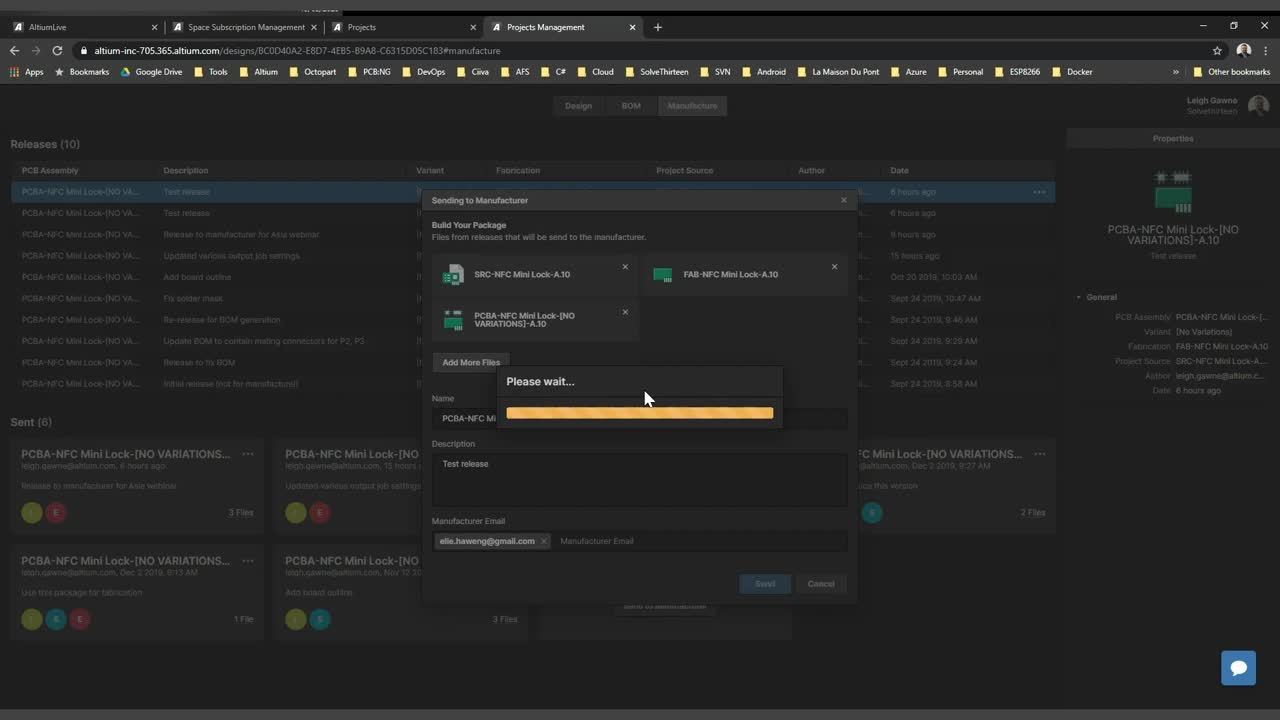Image resolution: width=1280 pixels, height=720 pixels.
Task: Select the Initial release (not for manufacture) row
Action: [x=532, y=384]
